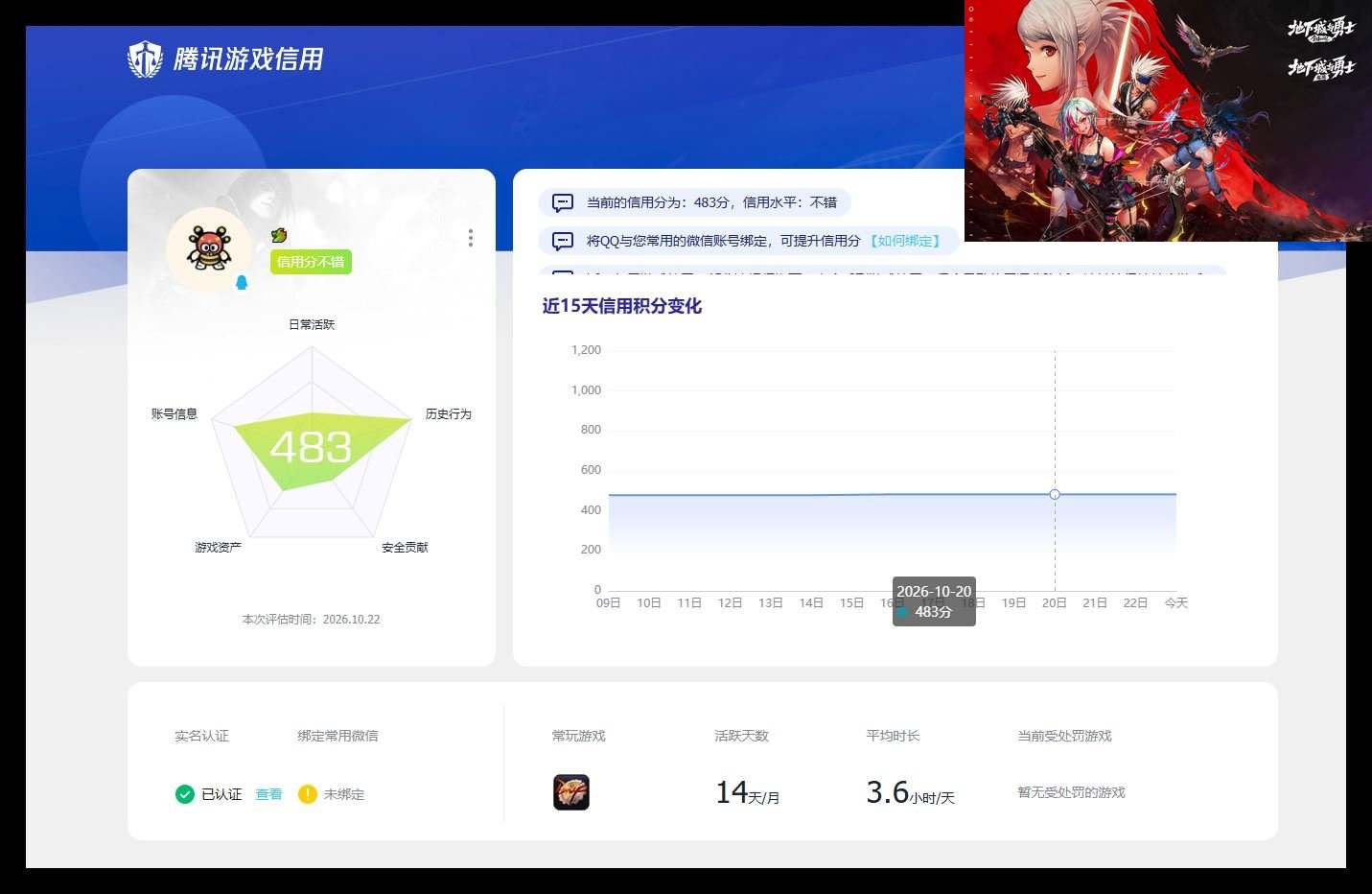Click the frequently played game icon

point(571,792)
